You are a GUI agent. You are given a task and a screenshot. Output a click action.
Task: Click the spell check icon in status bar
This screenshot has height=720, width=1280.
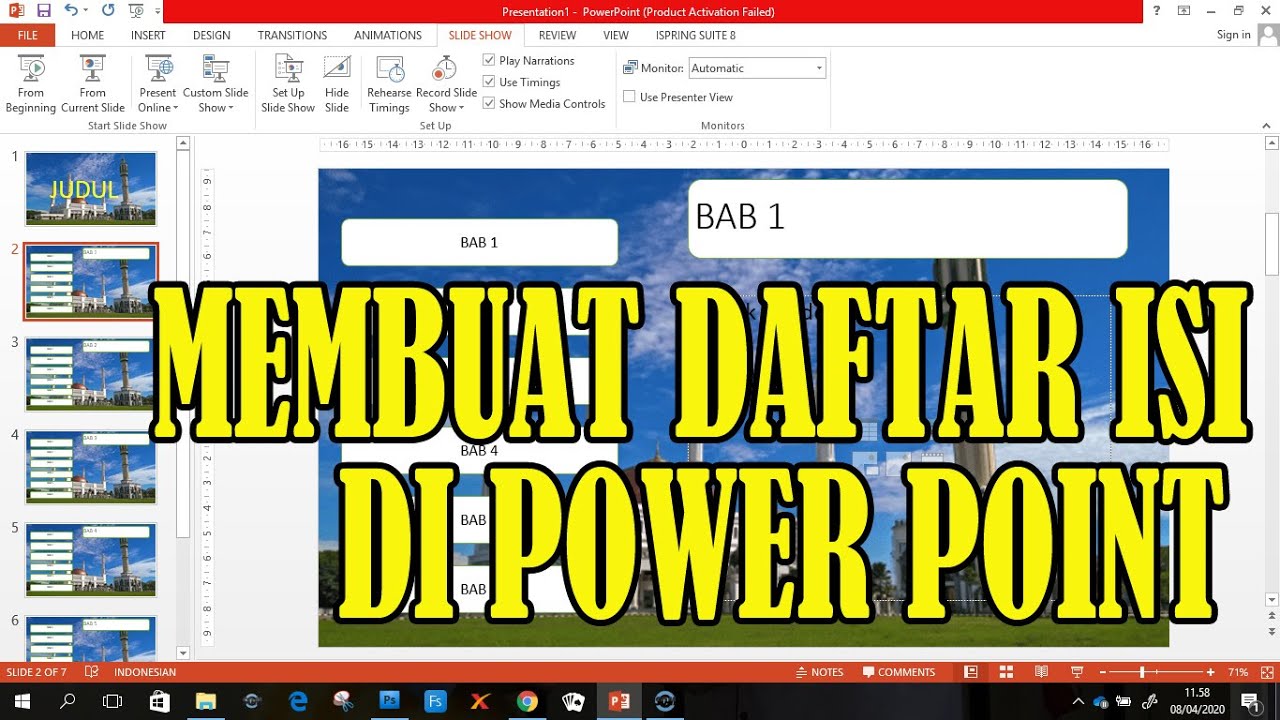[92, 672]
